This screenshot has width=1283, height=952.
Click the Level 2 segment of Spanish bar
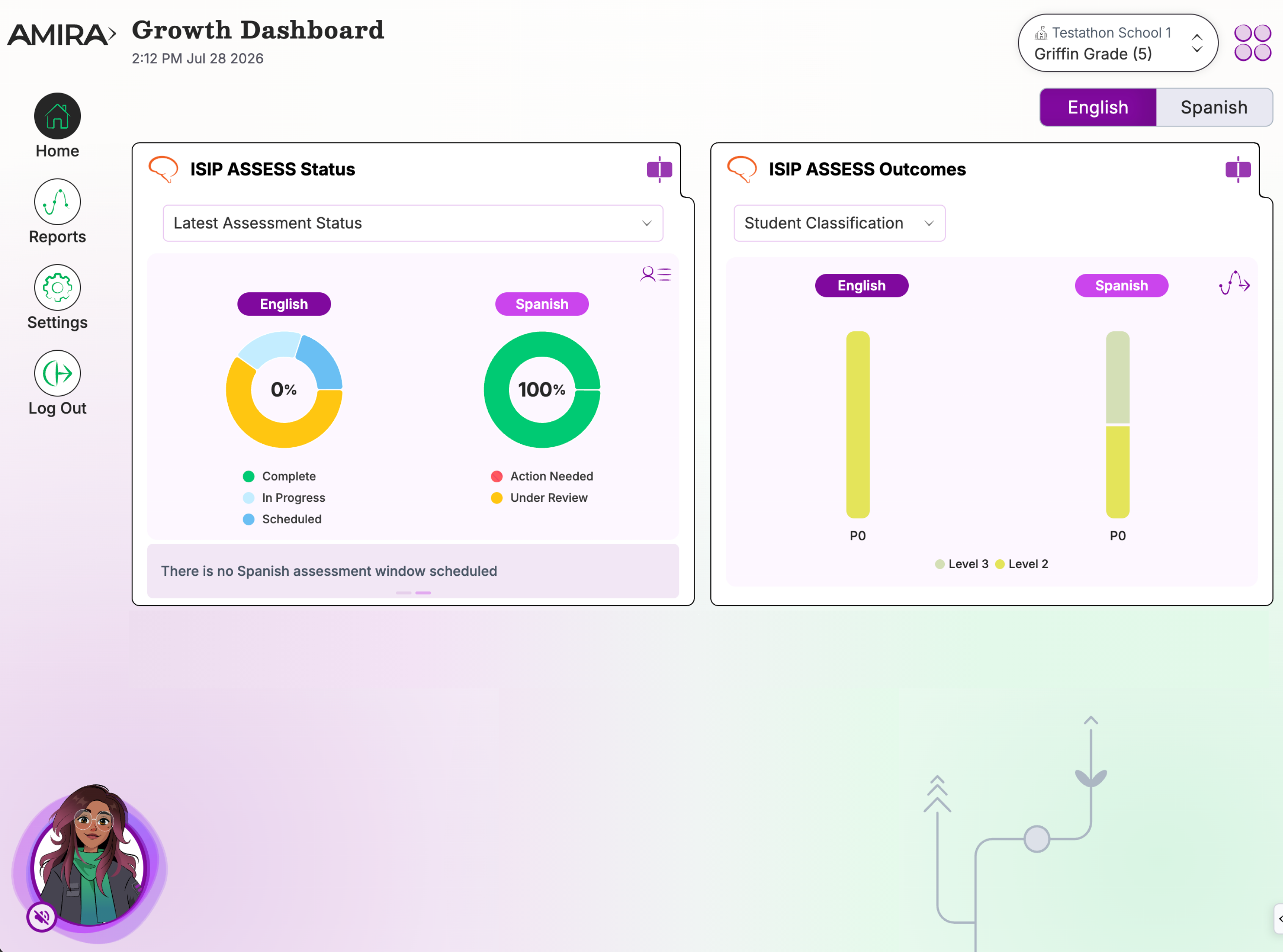[1117, 472]
